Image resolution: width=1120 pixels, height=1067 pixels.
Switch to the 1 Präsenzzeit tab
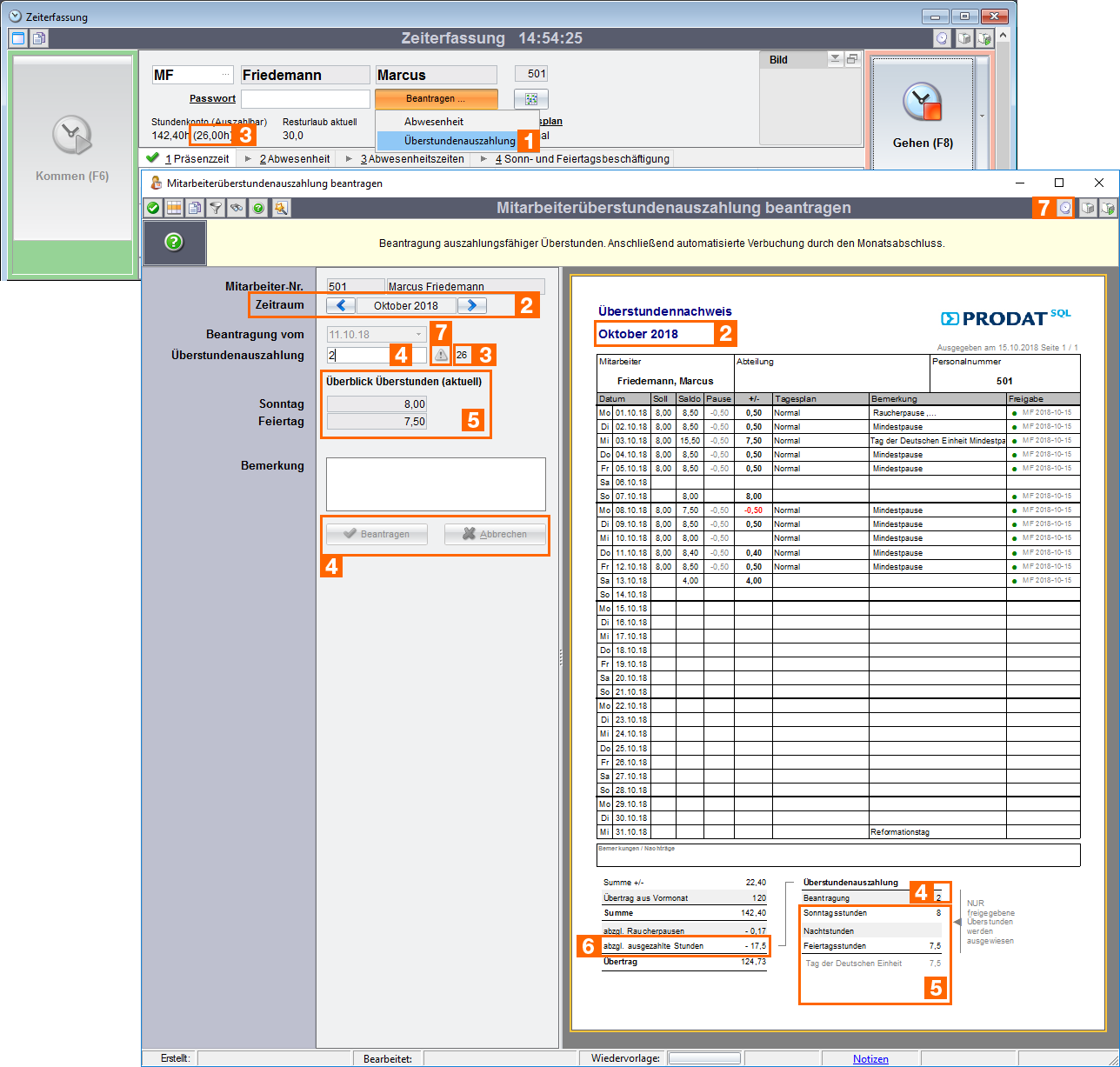(x=188, y=159)
